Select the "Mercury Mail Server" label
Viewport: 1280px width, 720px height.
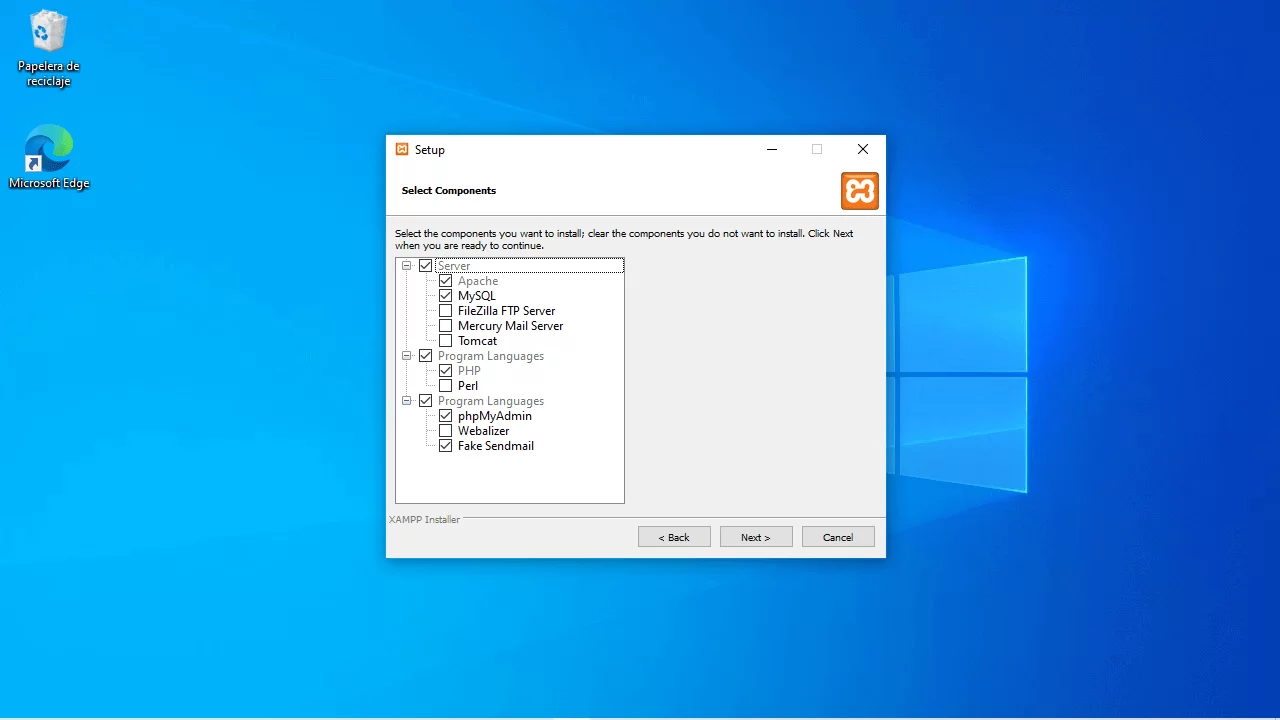point(511,326)
